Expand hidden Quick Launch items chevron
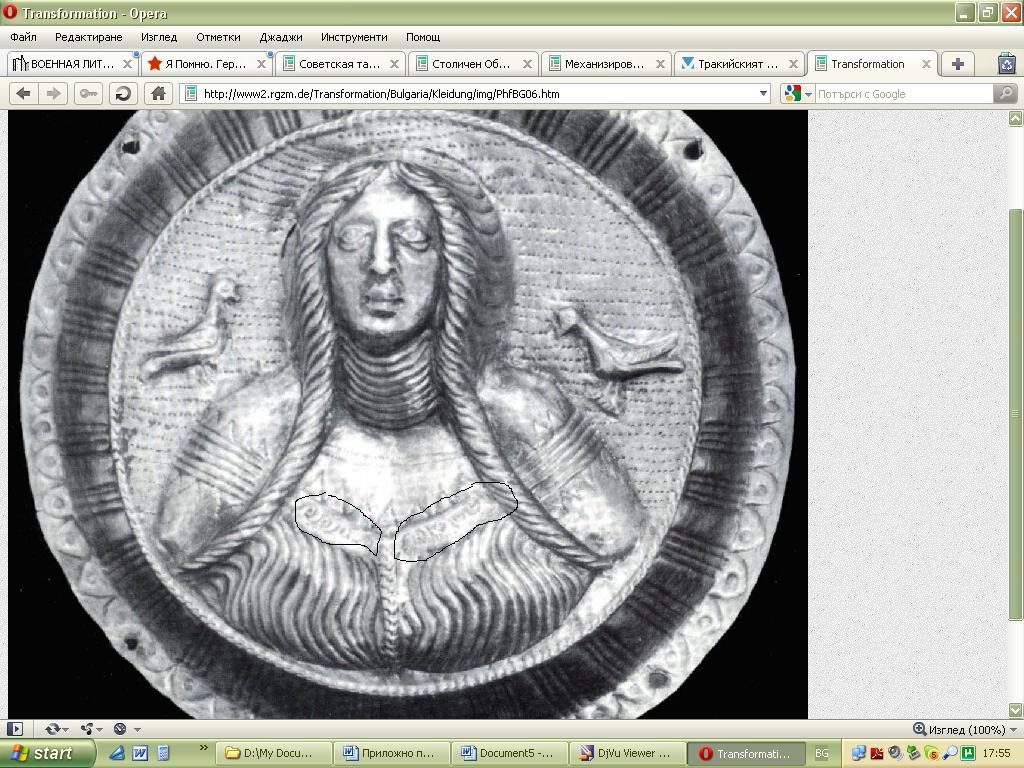The width and height of the screenshot is (1024, 768). coord(203,748)
